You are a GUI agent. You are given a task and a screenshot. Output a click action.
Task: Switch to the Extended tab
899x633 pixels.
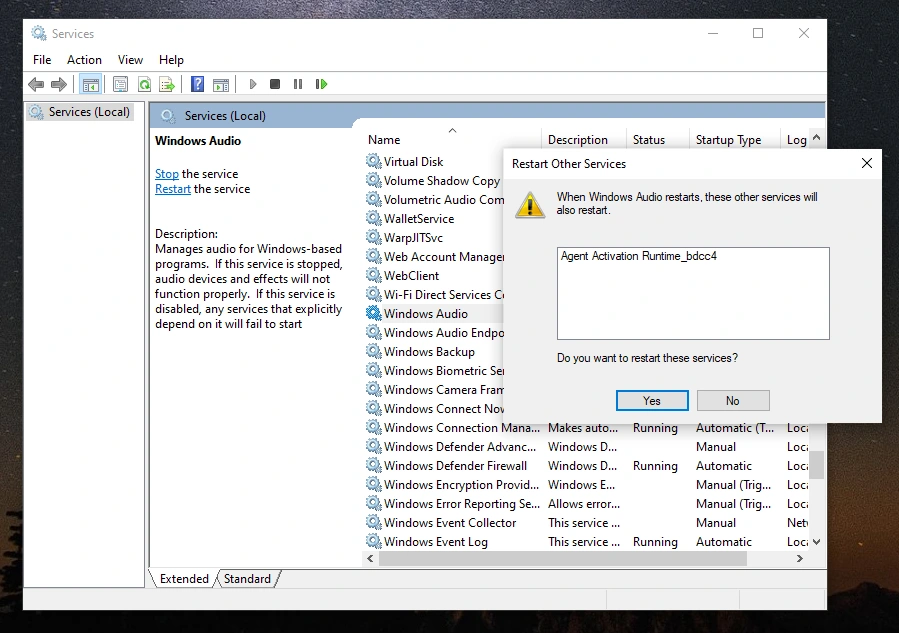click(x=184, y=579)
